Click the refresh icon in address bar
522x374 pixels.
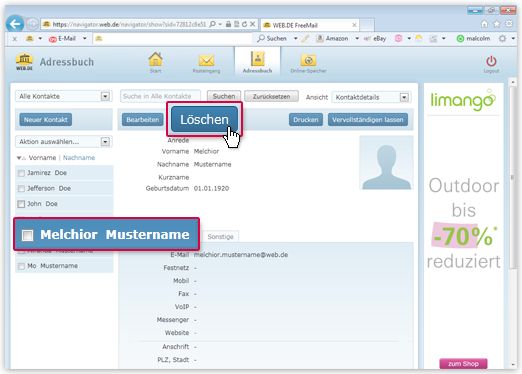click(244, 24)
